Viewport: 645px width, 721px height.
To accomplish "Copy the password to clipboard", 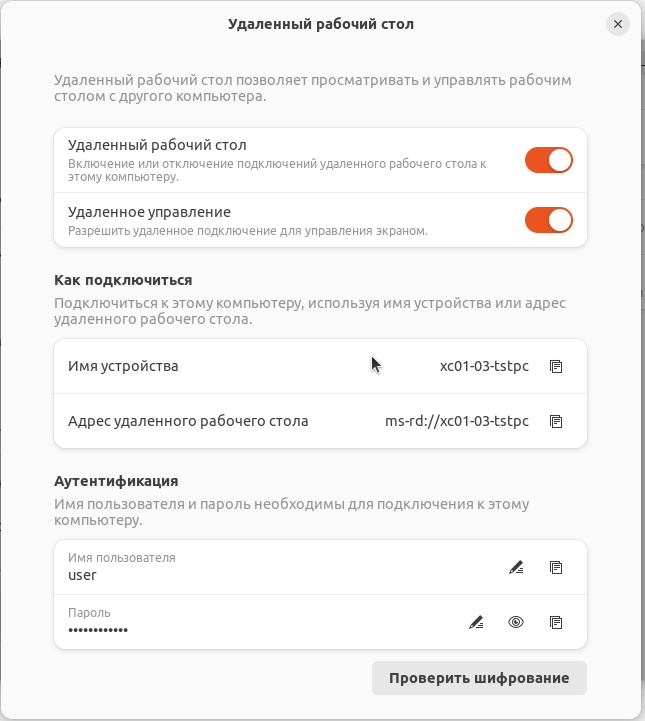I will pos(556,622).
